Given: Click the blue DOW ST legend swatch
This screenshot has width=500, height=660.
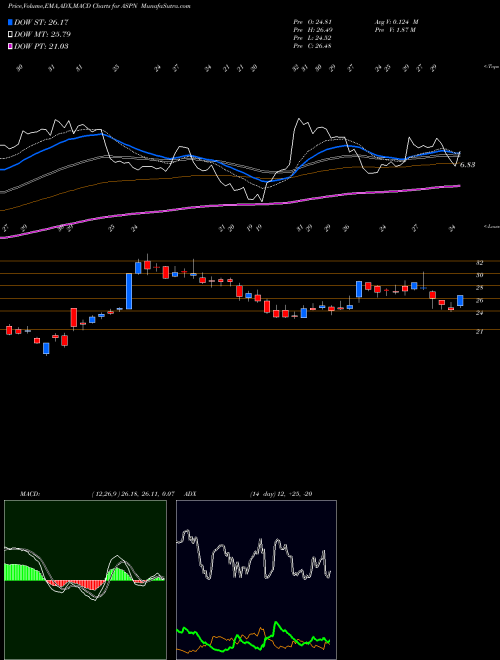Looking at the screenshot, I should 10,22.
